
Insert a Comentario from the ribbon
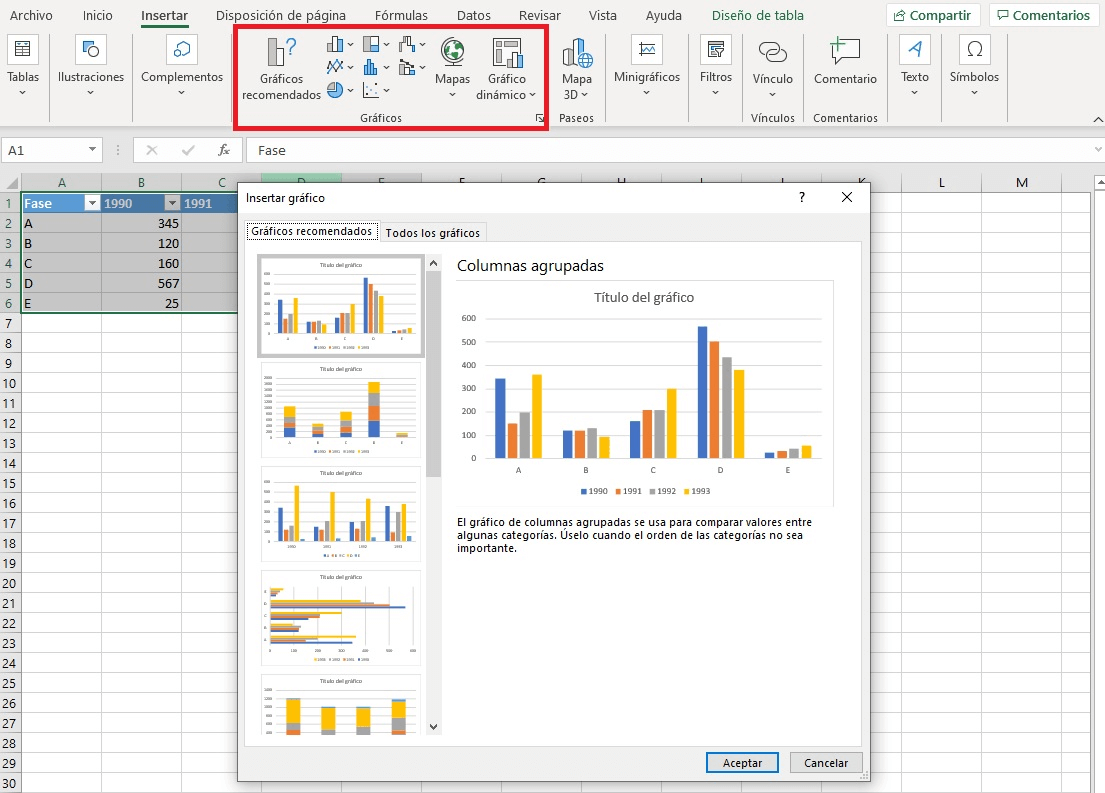(x=845, y=62)
